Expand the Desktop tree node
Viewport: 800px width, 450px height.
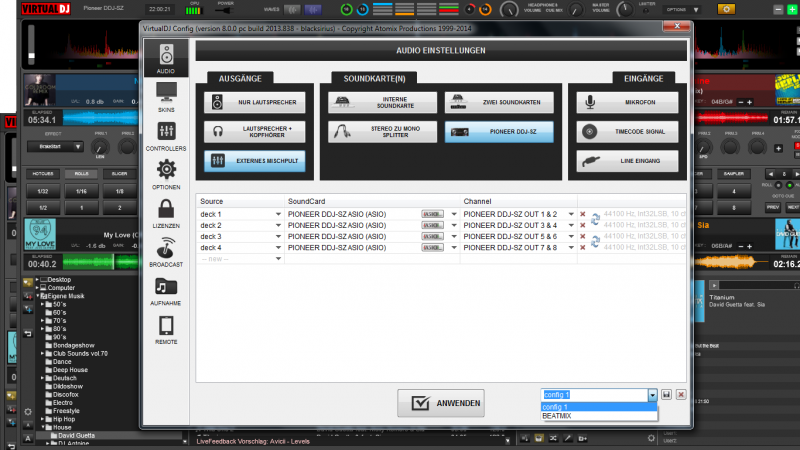[37, 280]
